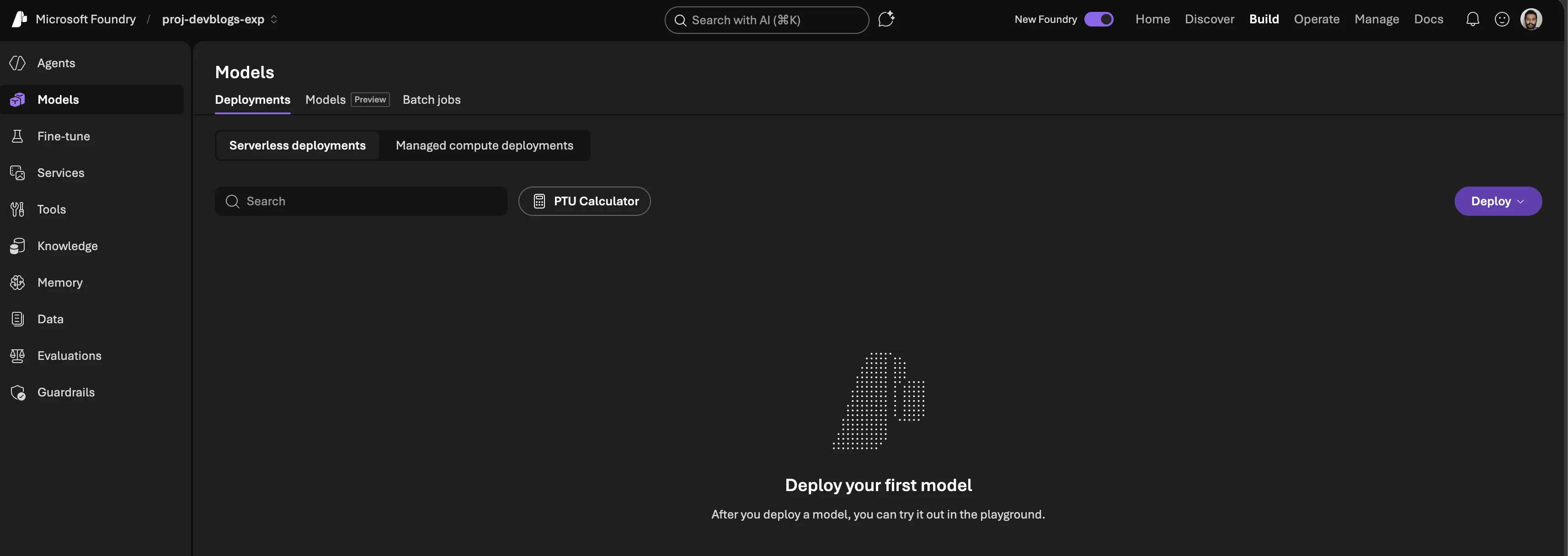
Task: Focus the Search with AI field
Action: (766, 20)
